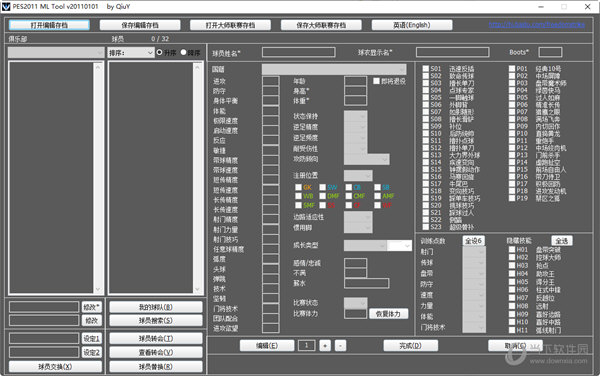Click the 全设6 button
Image resolution: width=600 pixels, height=376 pixels.
click(x=473, y=241)
